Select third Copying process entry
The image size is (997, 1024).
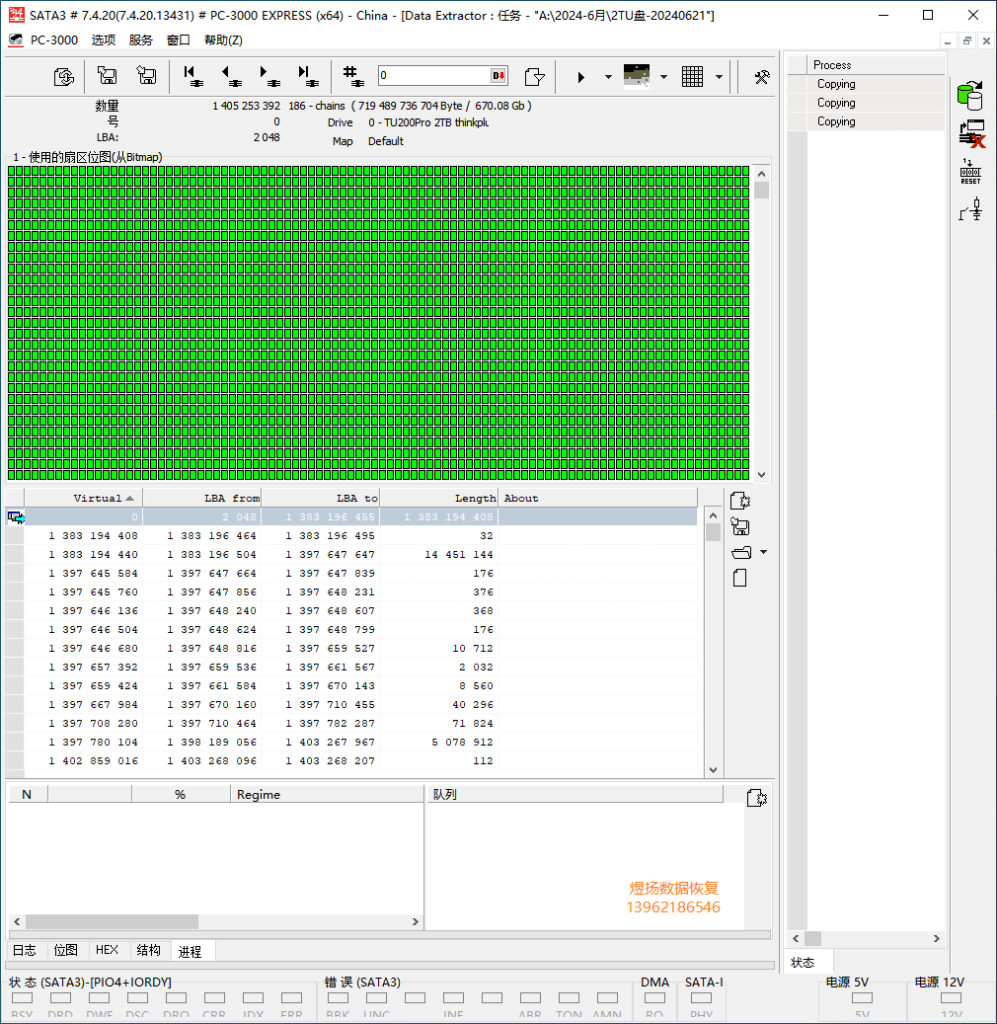[866, 121]
